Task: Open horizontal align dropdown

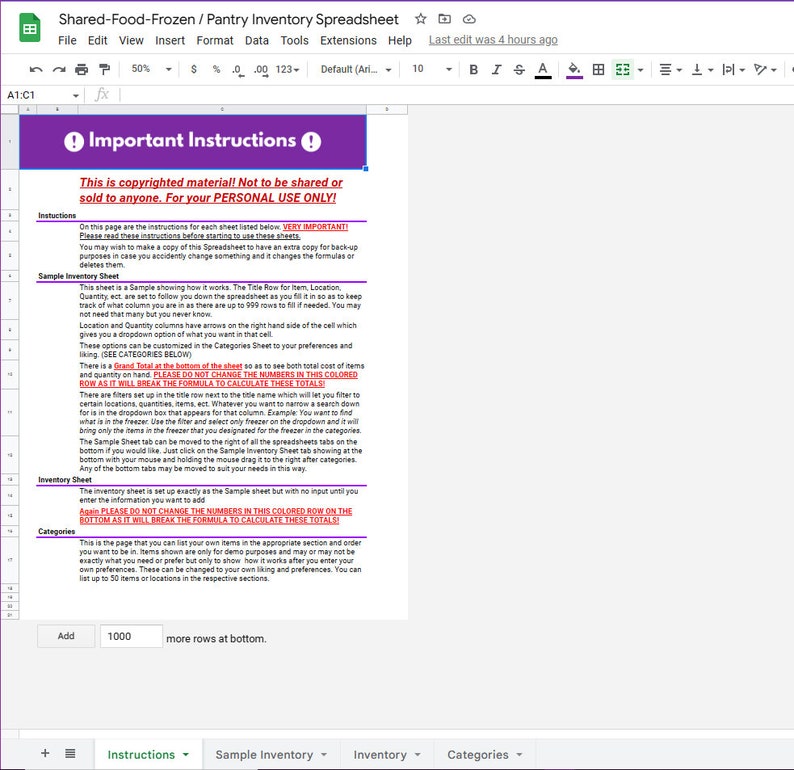Action: tap(670, 69)
